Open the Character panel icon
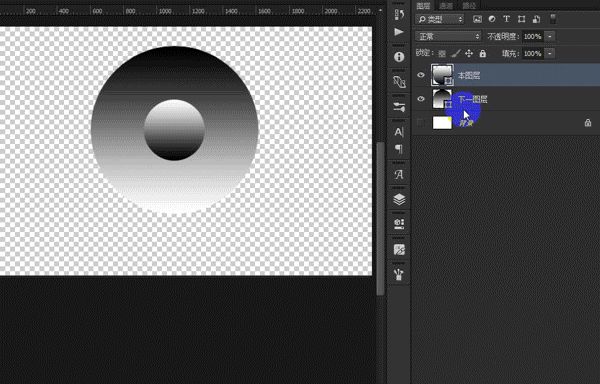The image size is (600, 384). tap(399, 132)
